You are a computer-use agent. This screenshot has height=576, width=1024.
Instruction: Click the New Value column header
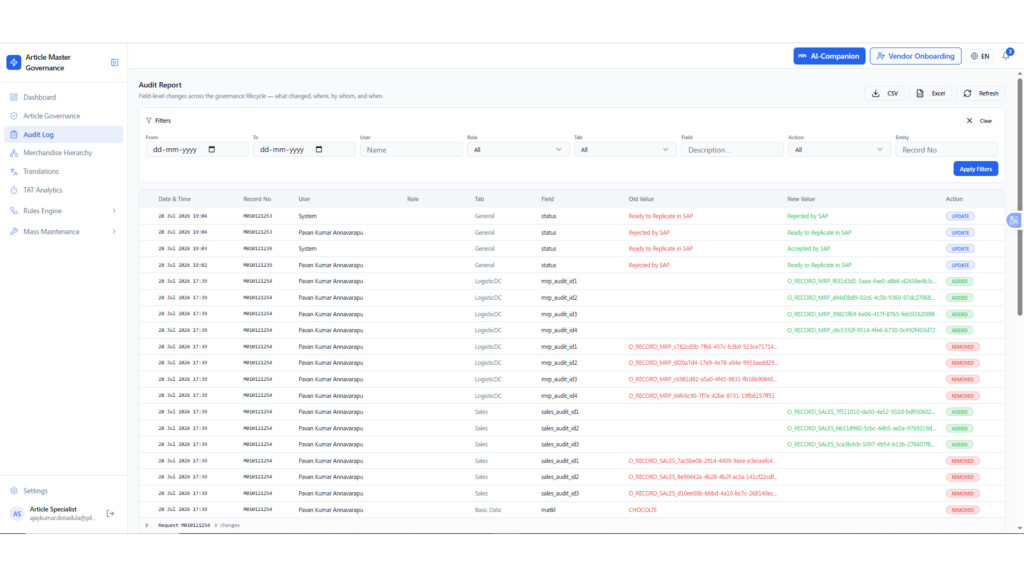[801, 199]
